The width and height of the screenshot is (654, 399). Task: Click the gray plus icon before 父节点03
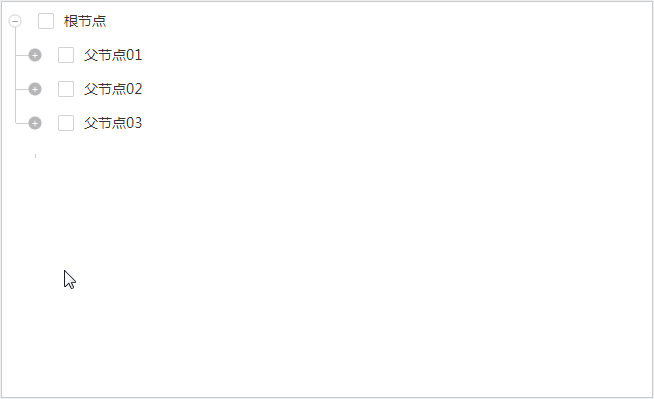point(35,123)
